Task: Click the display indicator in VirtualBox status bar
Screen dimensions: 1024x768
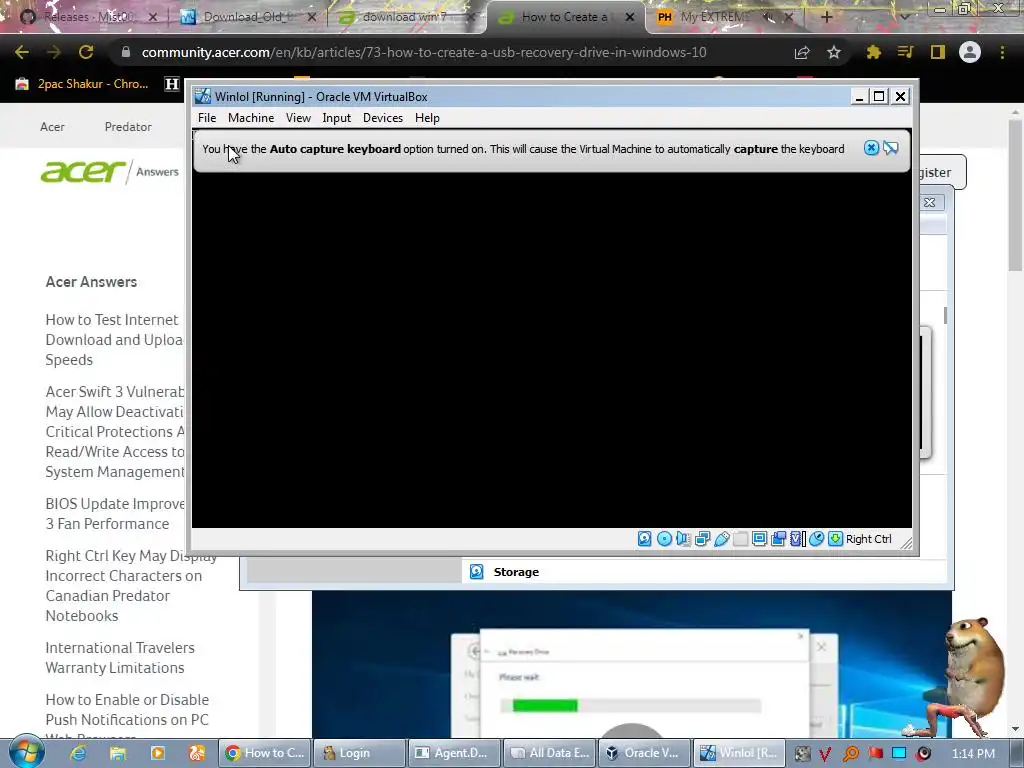Action: coord(760,539)
